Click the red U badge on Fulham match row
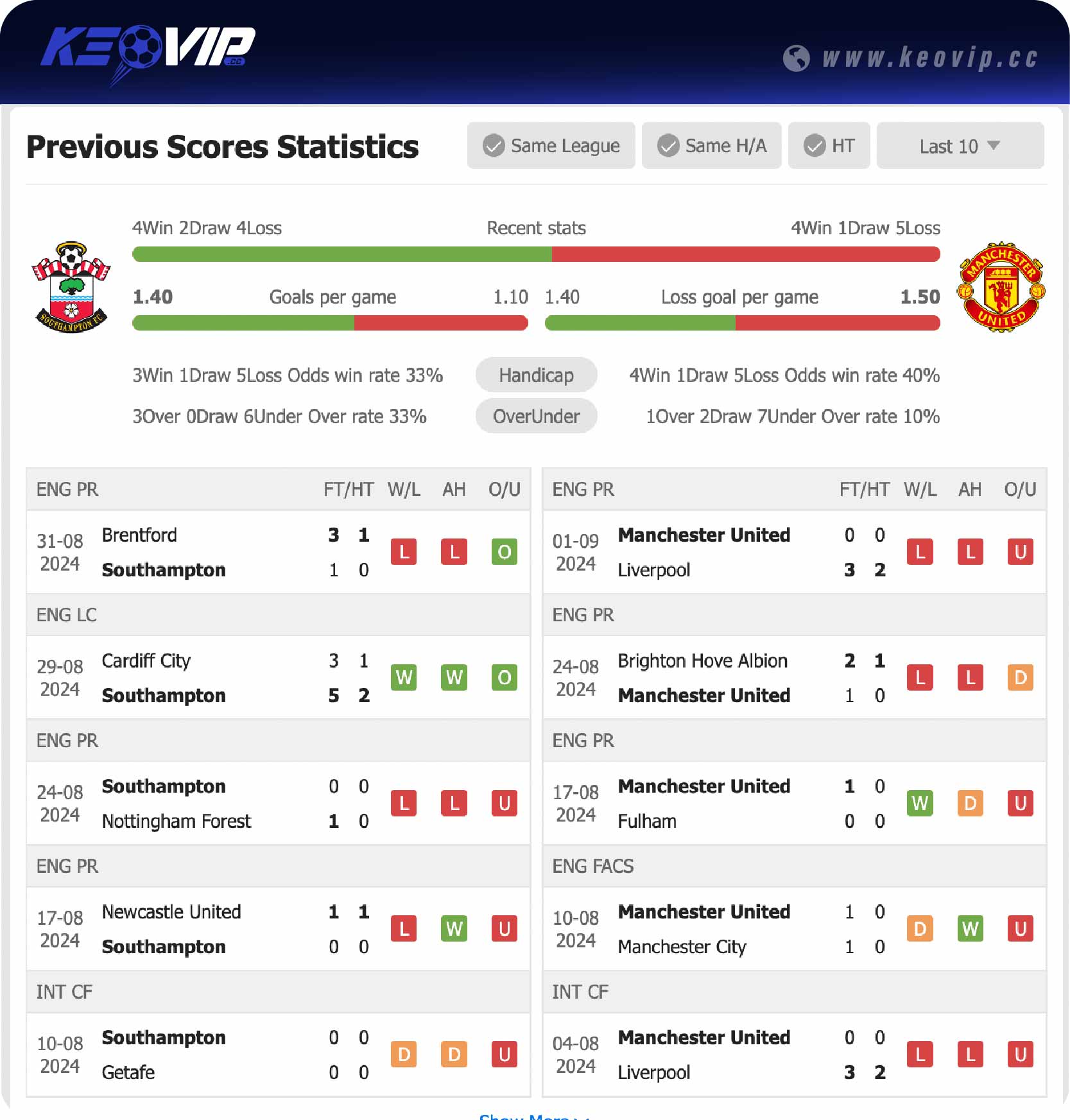Screen dimensions: 1070x1120 [1020, 803]
